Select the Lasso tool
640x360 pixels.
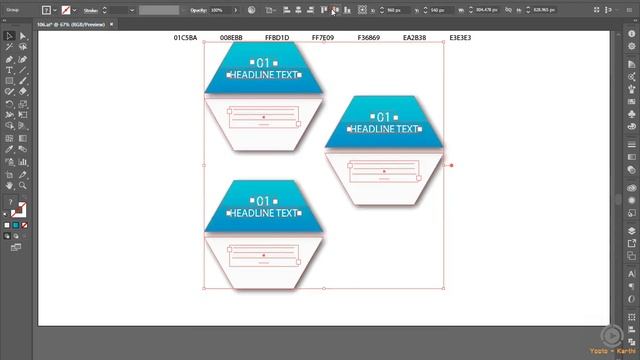click(x=22, y=47)
